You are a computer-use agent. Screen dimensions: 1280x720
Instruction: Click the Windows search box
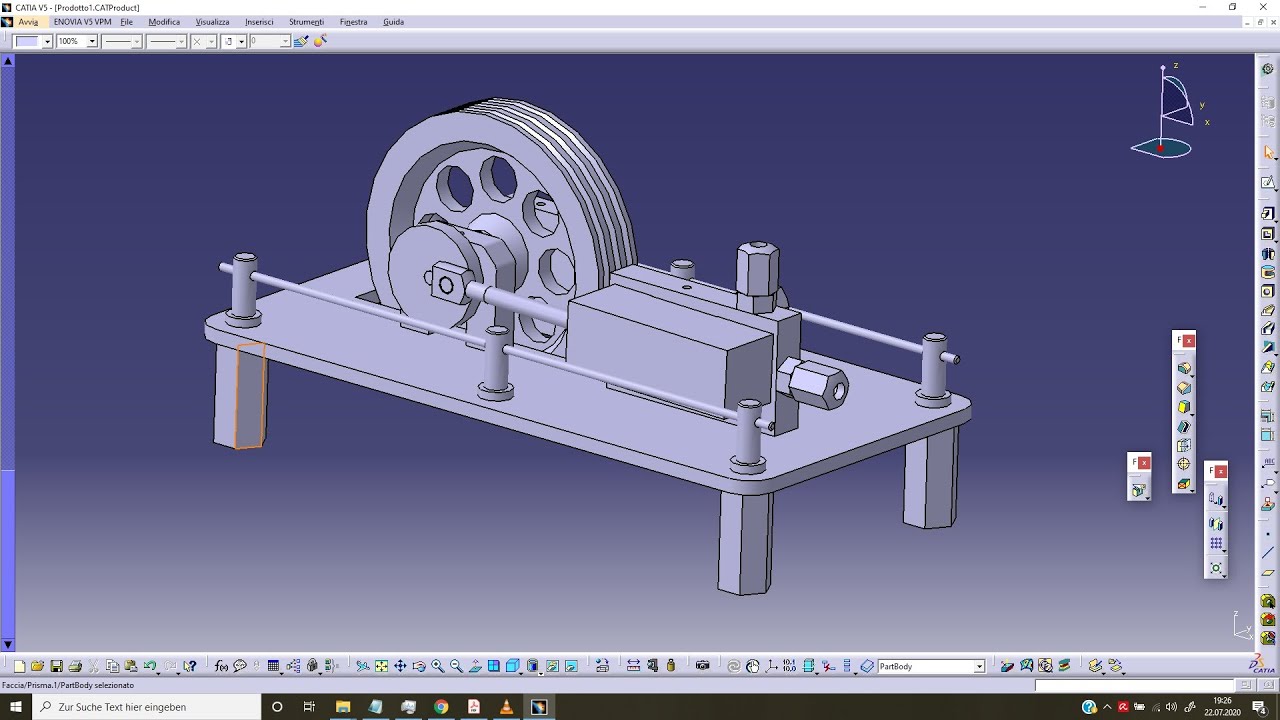(146, 707)
